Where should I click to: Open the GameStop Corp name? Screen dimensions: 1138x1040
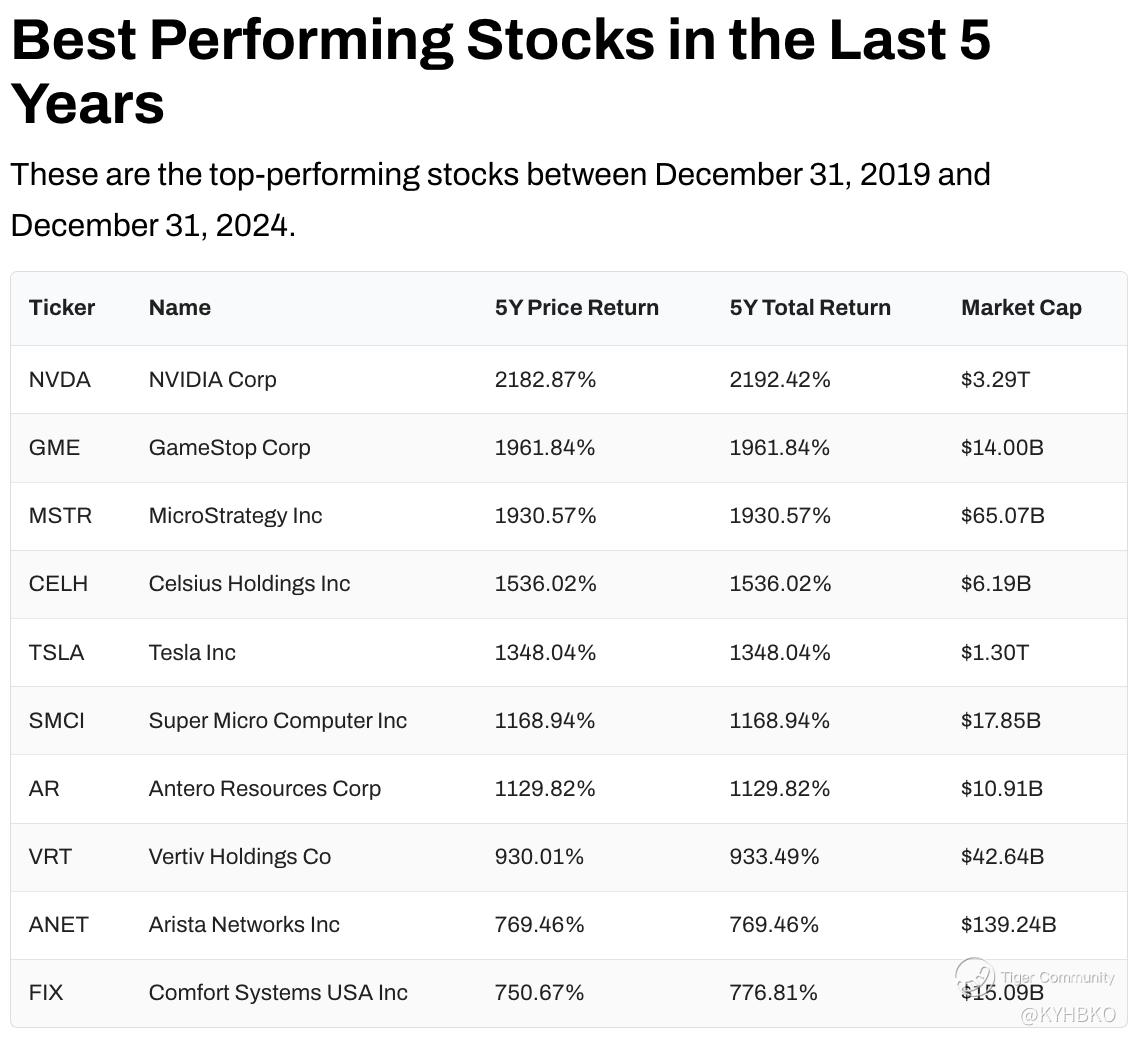coord(229,448)
